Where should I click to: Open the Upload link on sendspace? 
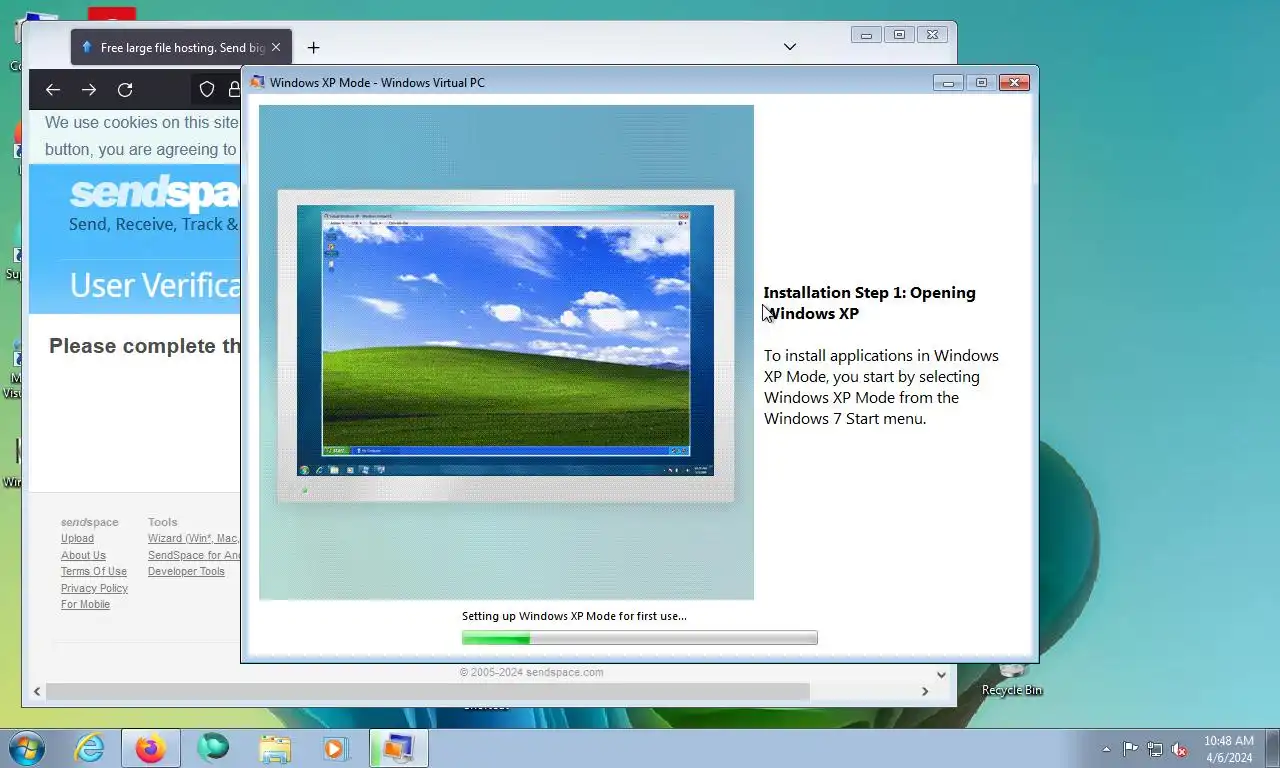(x=77, y=538)
